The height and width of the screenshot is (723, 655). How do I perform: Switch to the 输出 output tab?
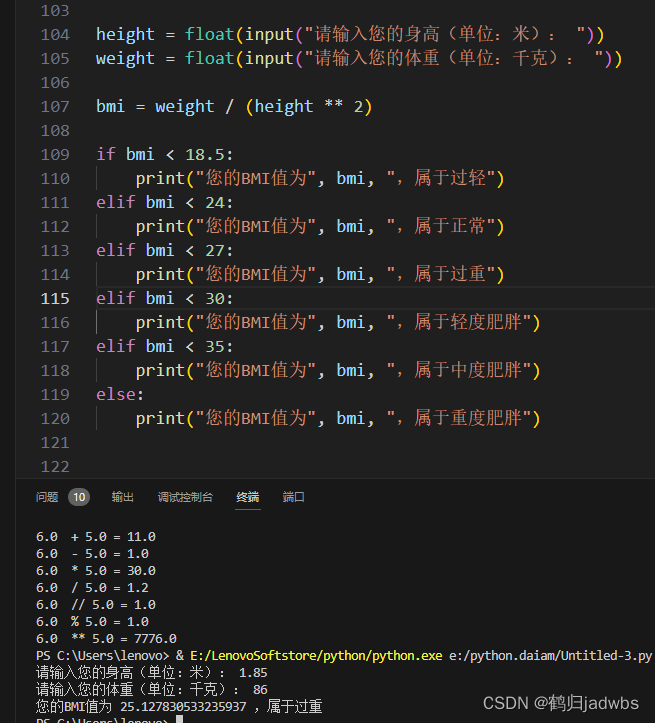click(x=123, y=497)
